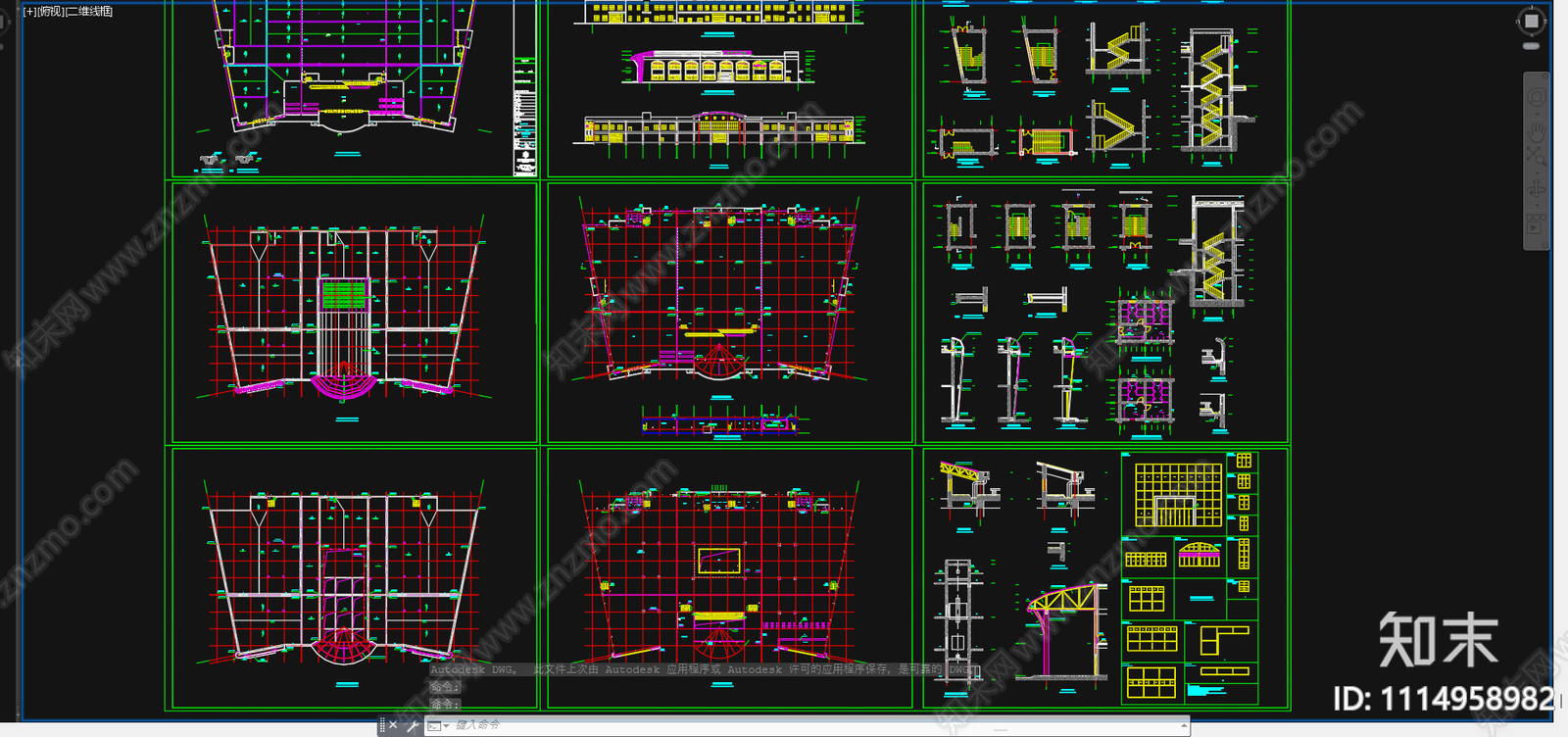Expand the command history arrow
Viewport: 1568px width, 737px height.
(x=1185, y=726)
